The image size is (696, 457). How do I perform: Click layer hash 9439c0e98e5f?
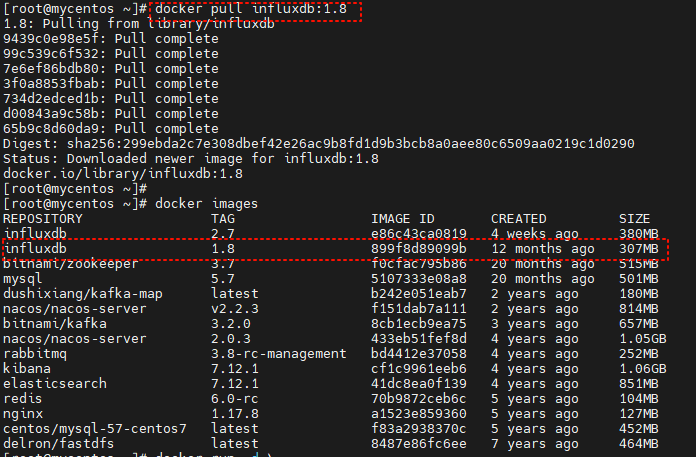click(51, 39)
